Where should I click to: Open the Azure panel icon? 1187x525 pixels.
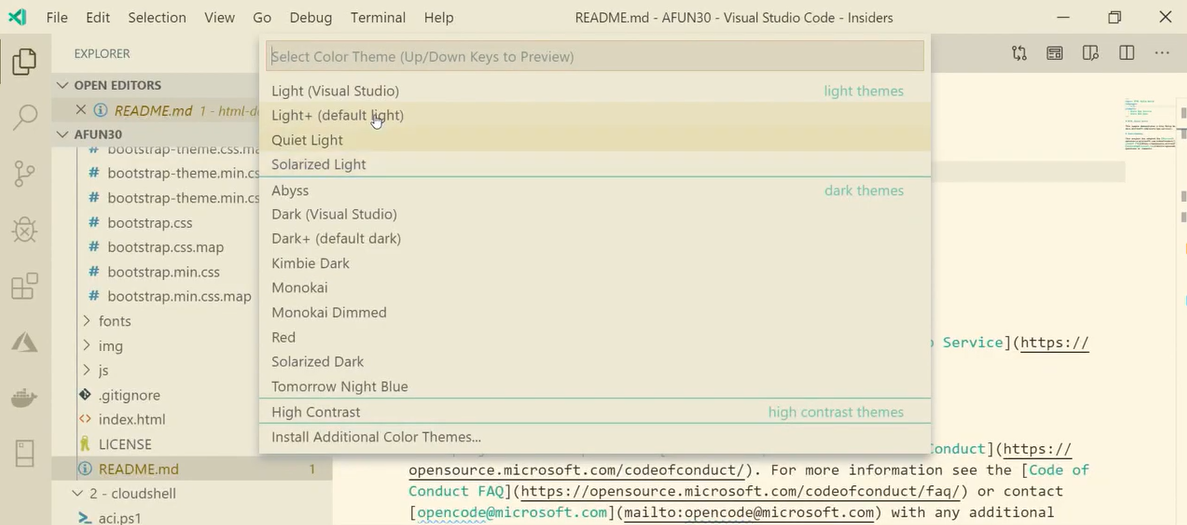point(25,343)
